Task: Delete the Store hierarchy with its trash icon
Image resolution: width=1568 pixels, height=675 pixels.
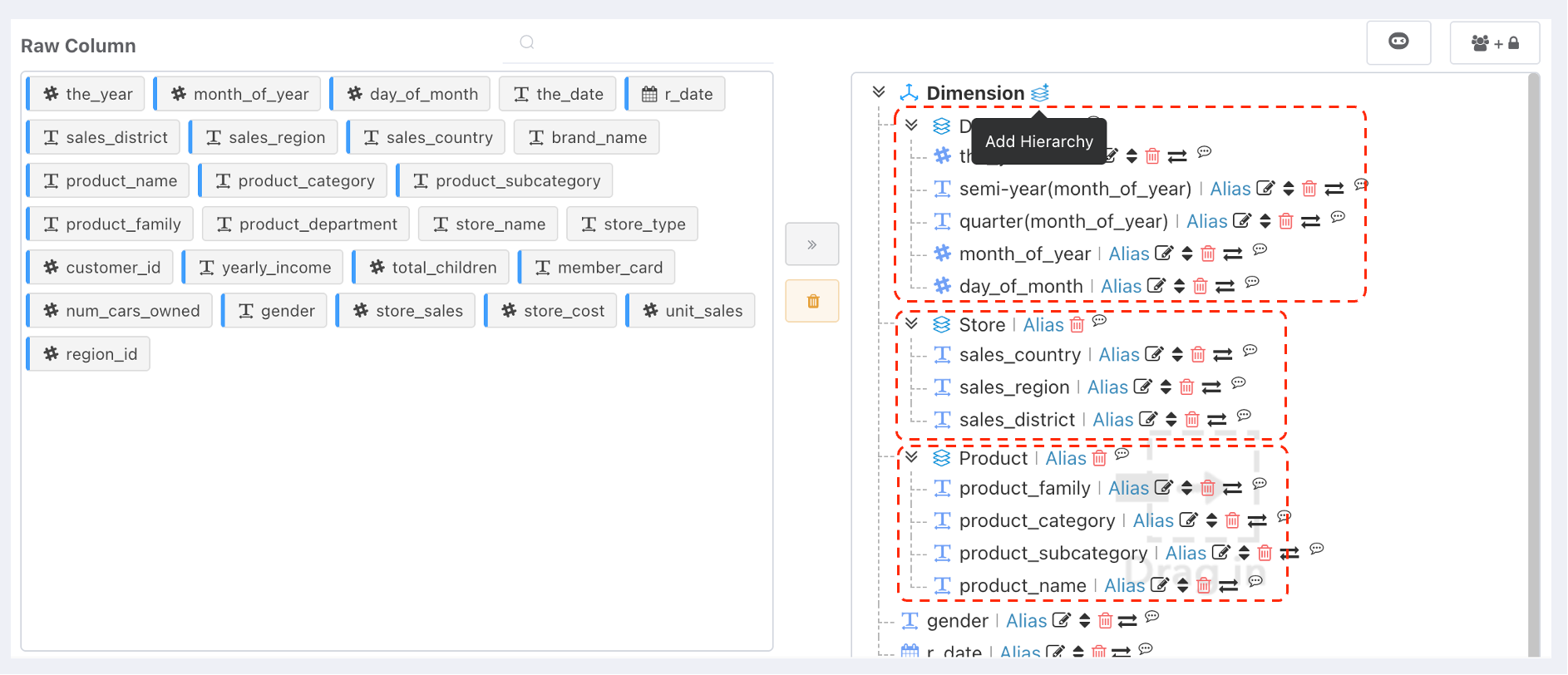Action: coord(1077,325)
